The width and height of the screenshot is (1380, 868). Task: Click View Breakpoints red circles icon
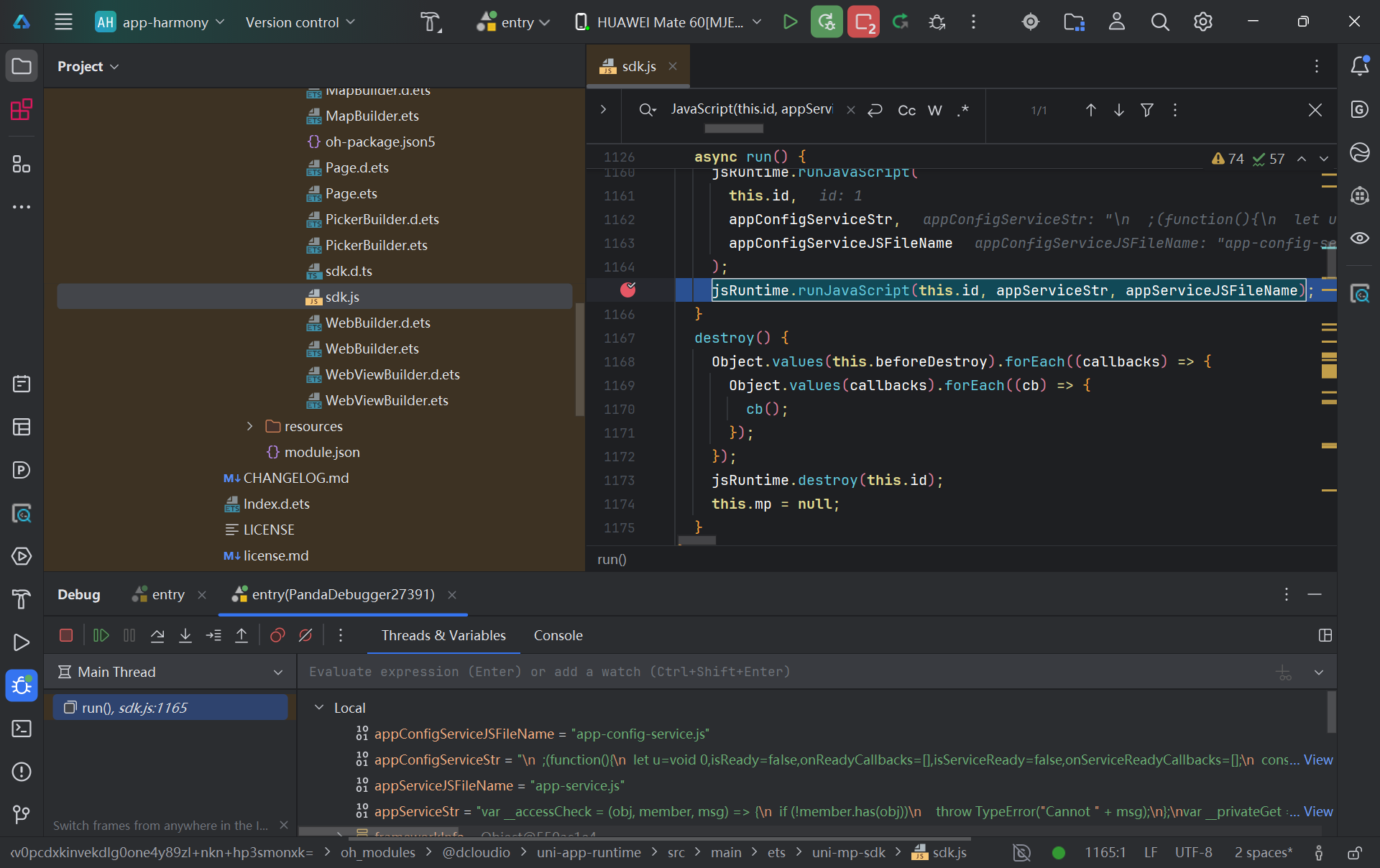click(x=277, y=635)
